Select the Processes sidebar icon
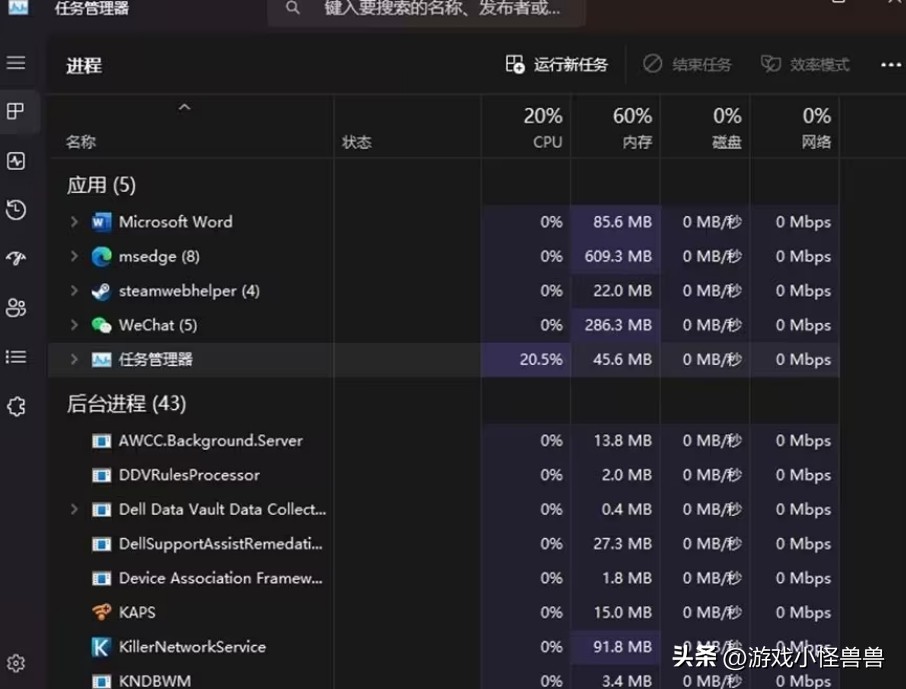The width and height of the screenshot is (906, 689). tap(16, 111)
